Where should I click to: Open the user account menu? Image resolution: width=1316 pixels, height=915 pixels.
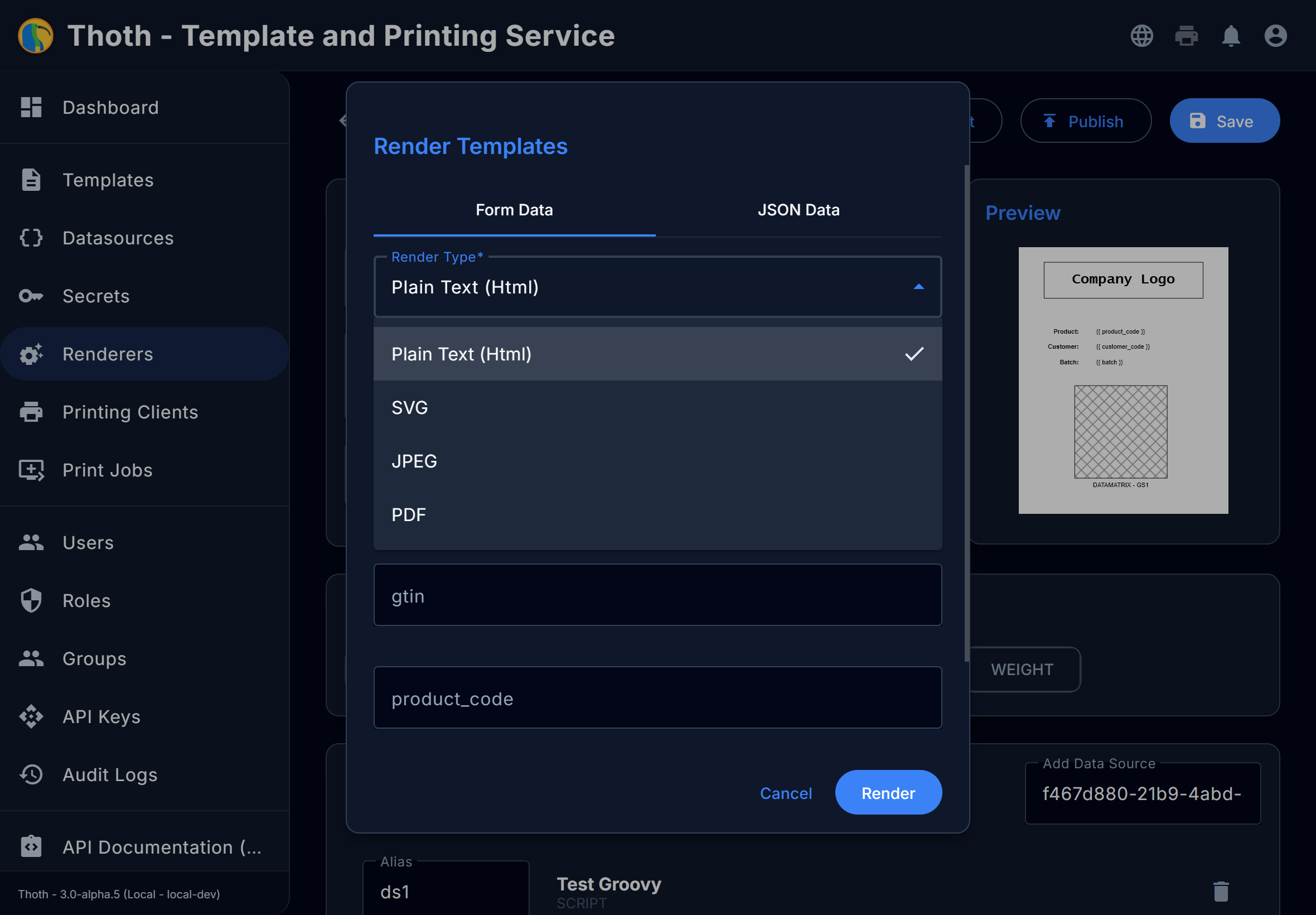tap(1275, 36)
